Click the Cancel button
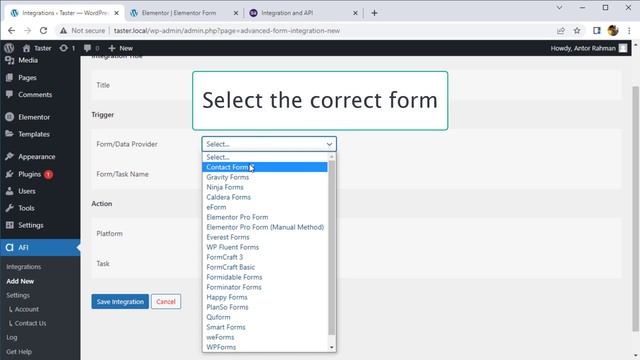The width and height of the screenshot is (640, 360). [166, 302]
